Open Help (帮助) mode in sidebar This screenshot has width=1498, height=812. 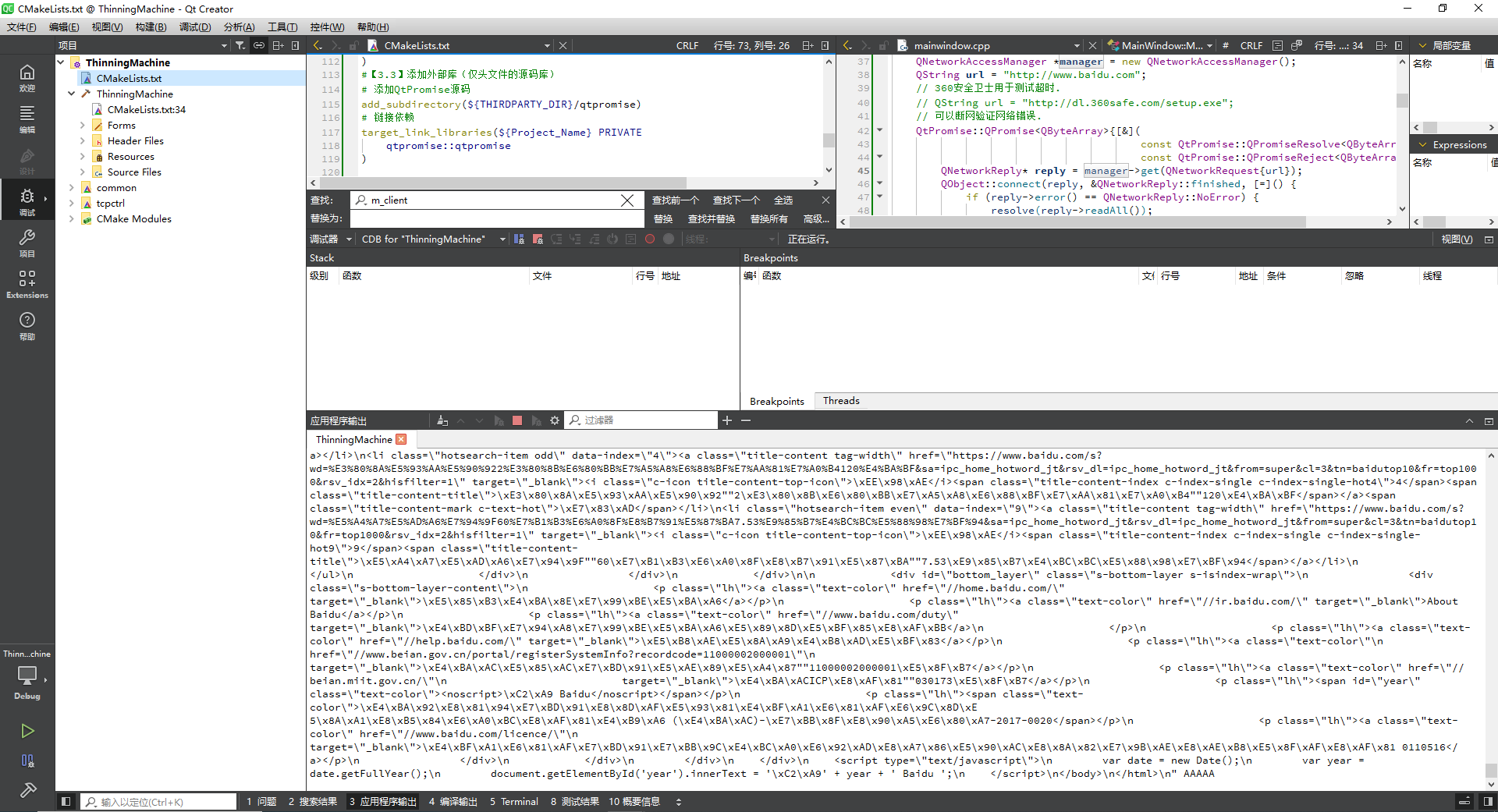click(27, 325)
